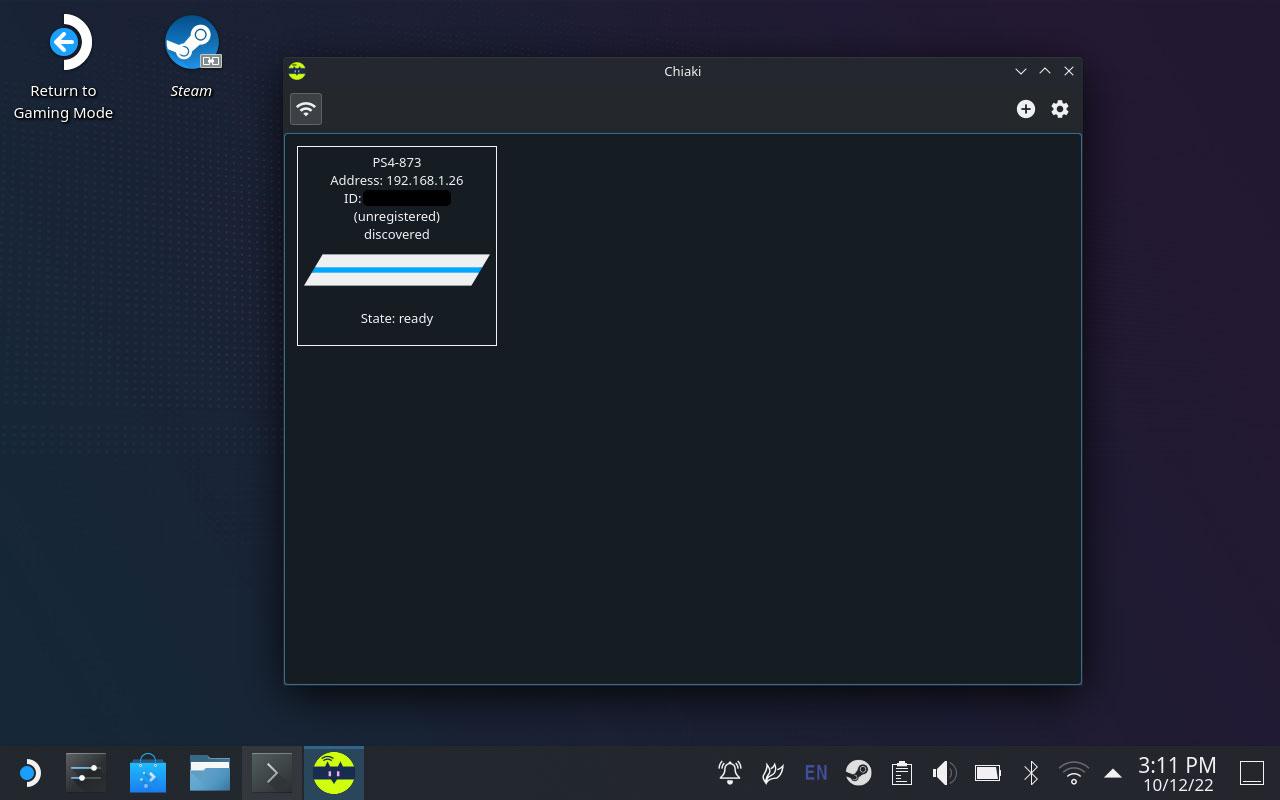1280x800 pixels.
Task: Maximize the Chiaki window
Action: (1045, 71)
